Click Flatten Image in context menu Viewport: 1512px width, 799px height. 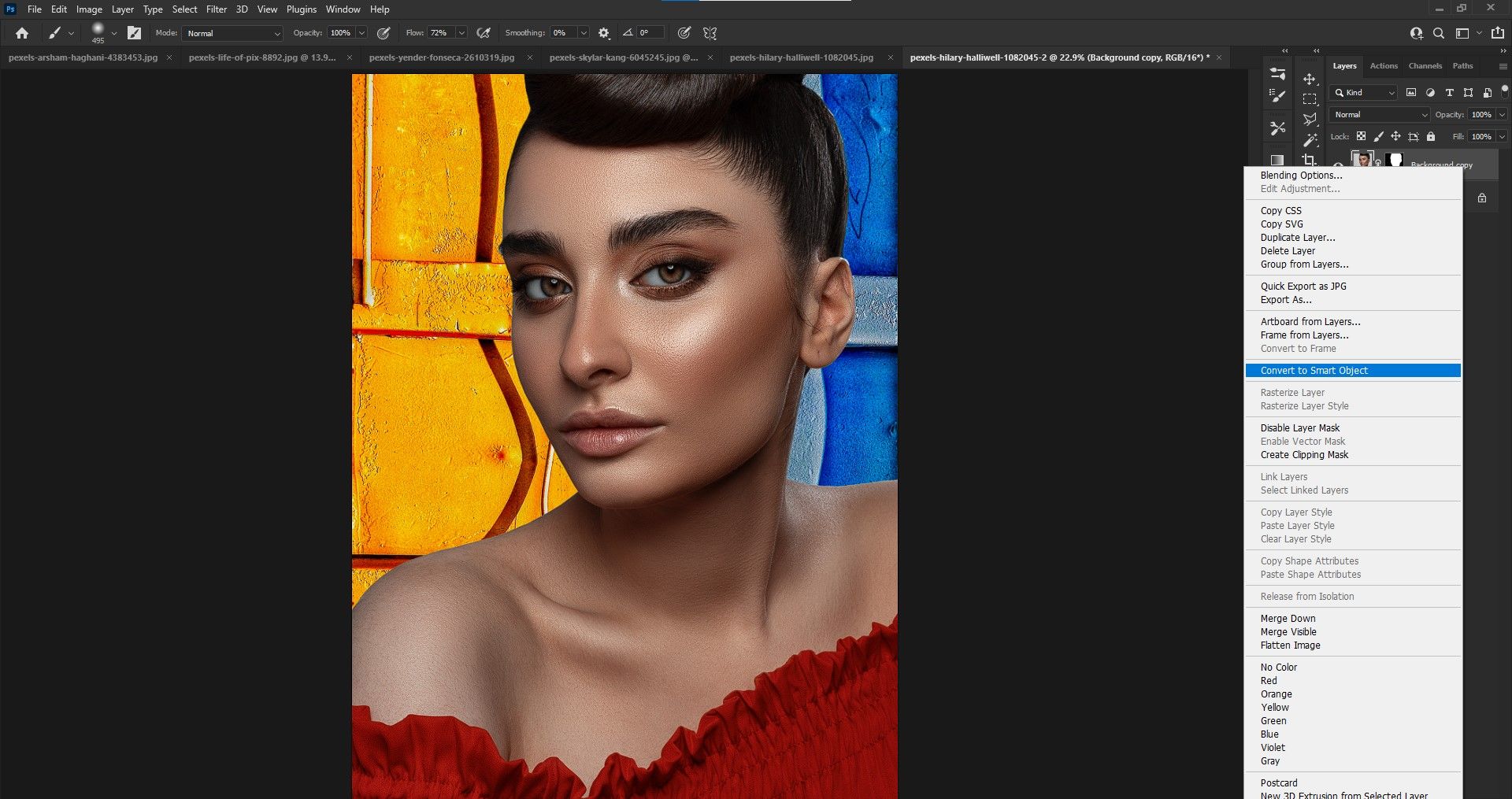1290,645
